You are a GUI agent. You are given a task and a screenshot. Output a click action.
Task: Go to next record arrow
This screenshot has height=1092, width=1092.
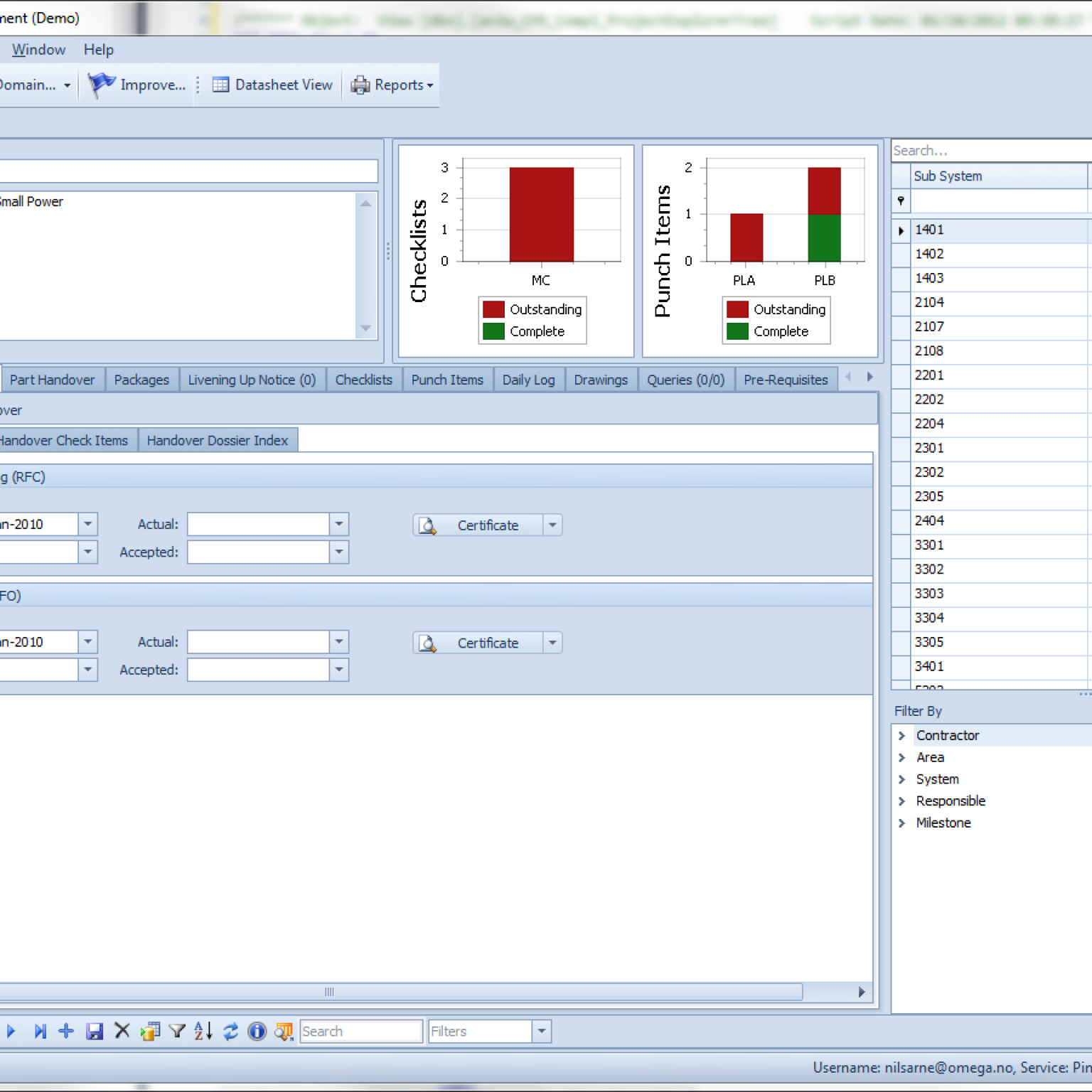[11, 1031]
